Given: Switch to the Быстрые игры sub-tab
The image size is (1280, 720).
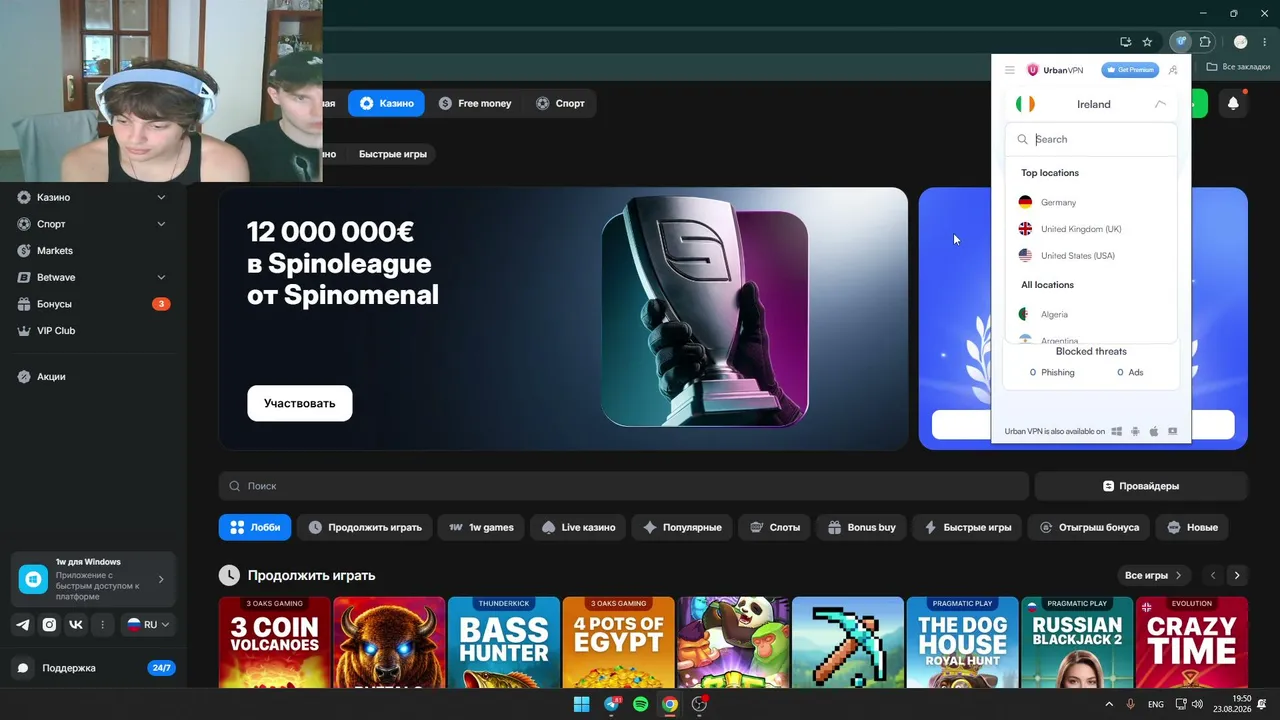Looking at the screenshot, I should click(x=393, y=154).
